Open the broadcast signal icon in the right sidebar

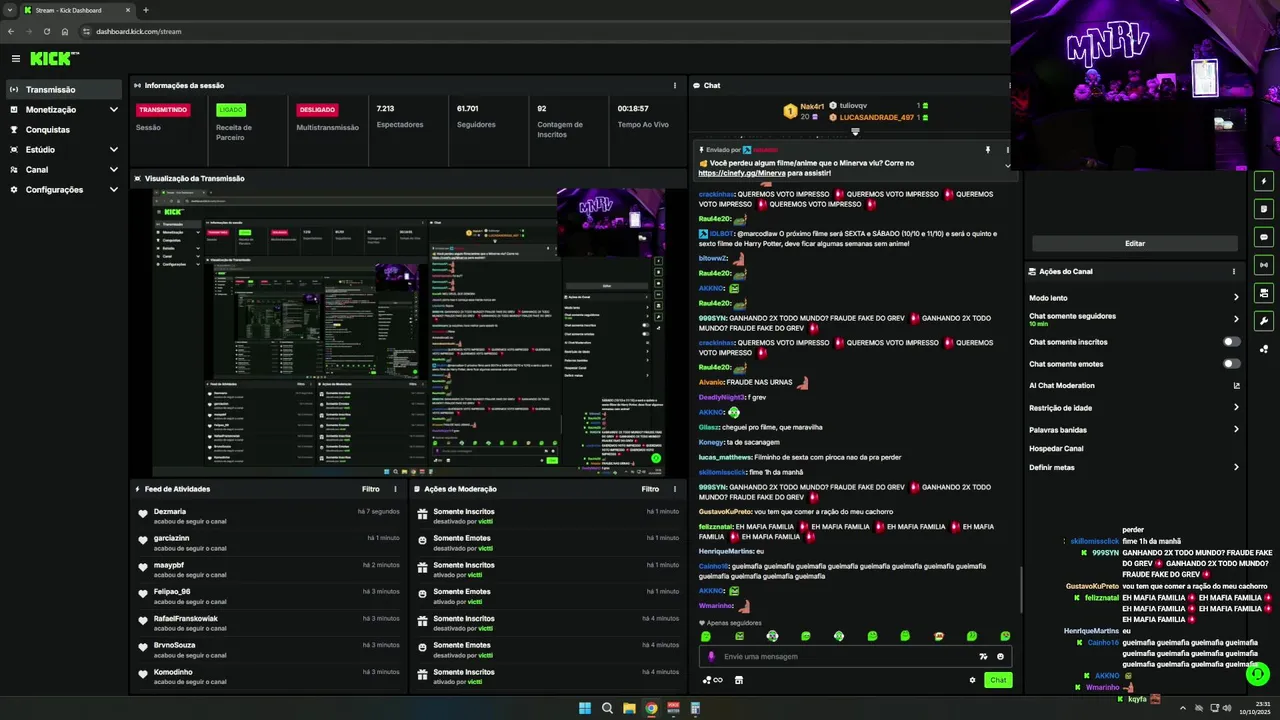click(1264, 265)
